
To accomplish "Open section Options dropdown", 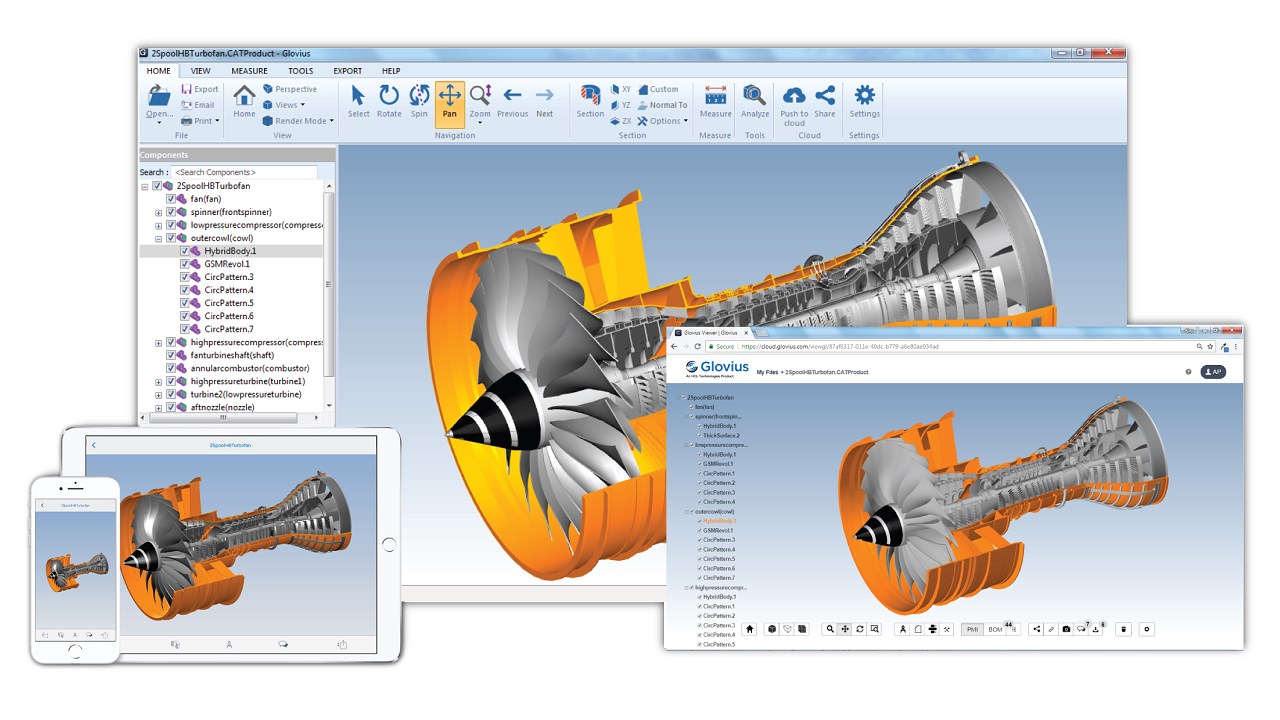I will coord(663,121).
